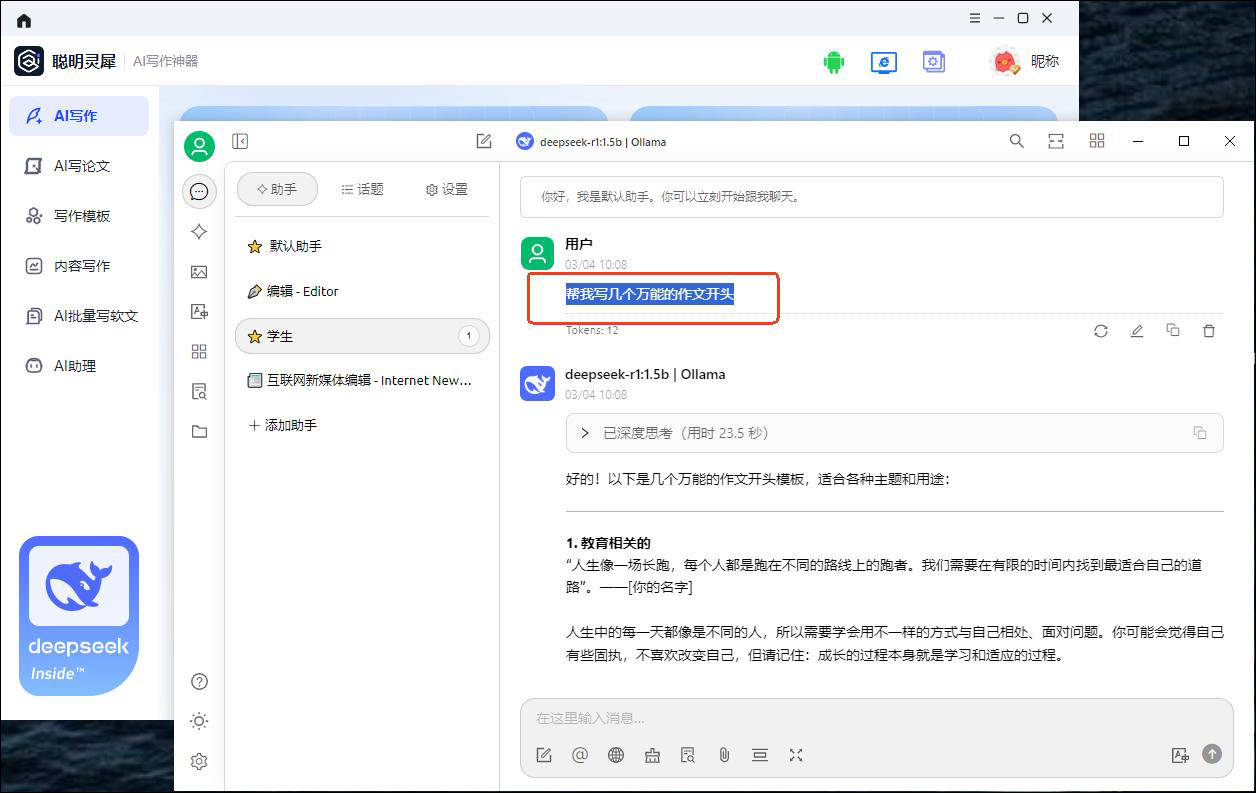
Task: Click the copy icon on user message
Action: [1173, 331]
